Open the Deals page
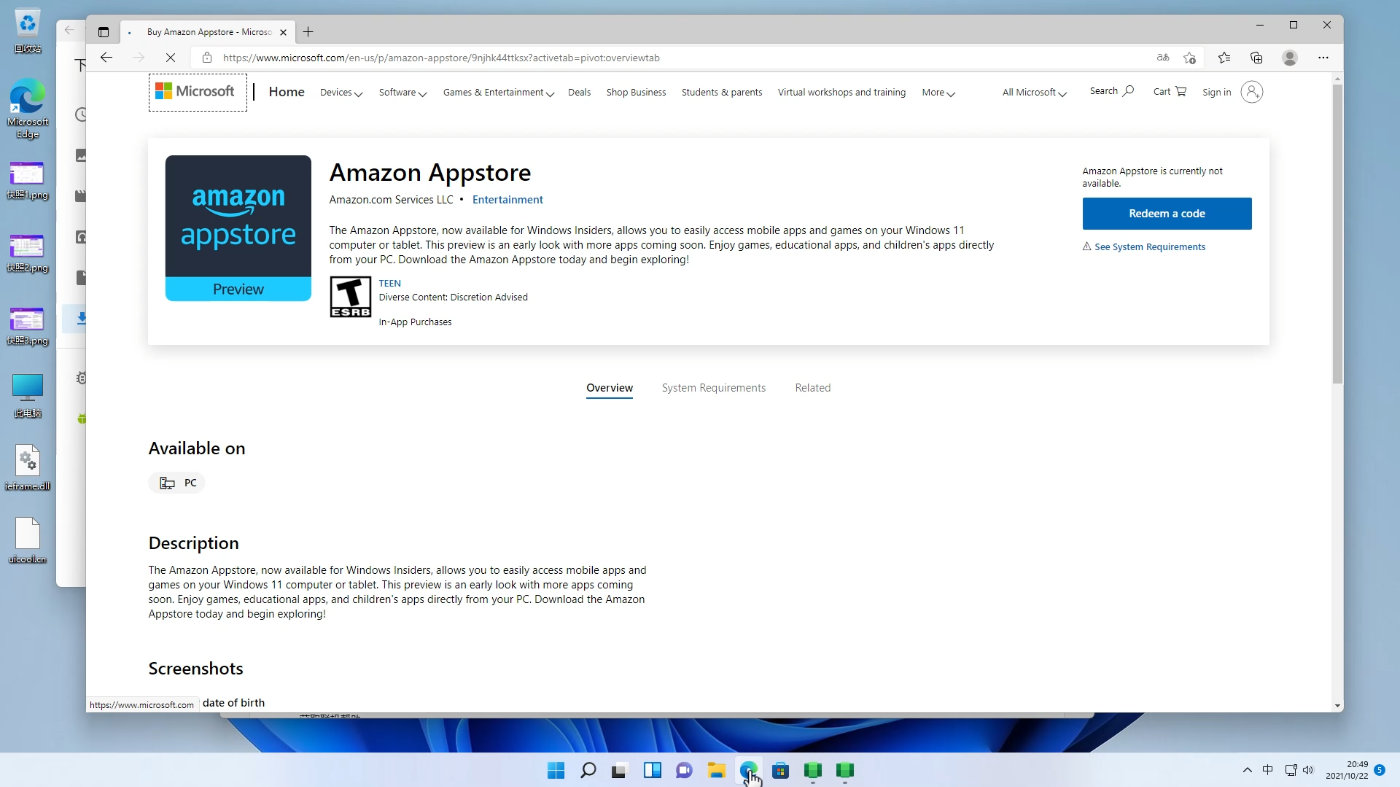The width and height of the screenshot is (1400, 787). (579, 92)
